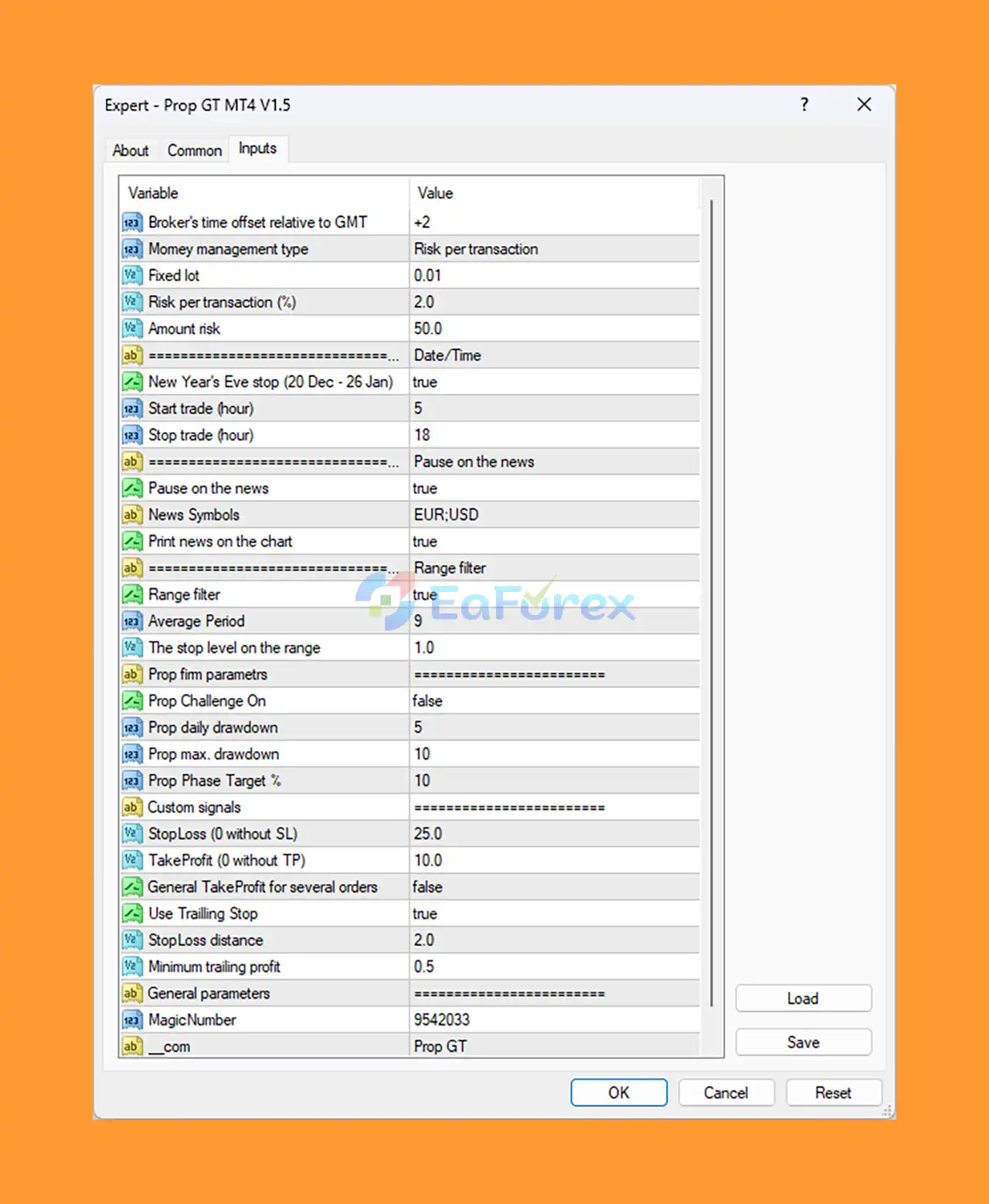
Task: Click the Cancel button
Action: (x=726, y=1093)
